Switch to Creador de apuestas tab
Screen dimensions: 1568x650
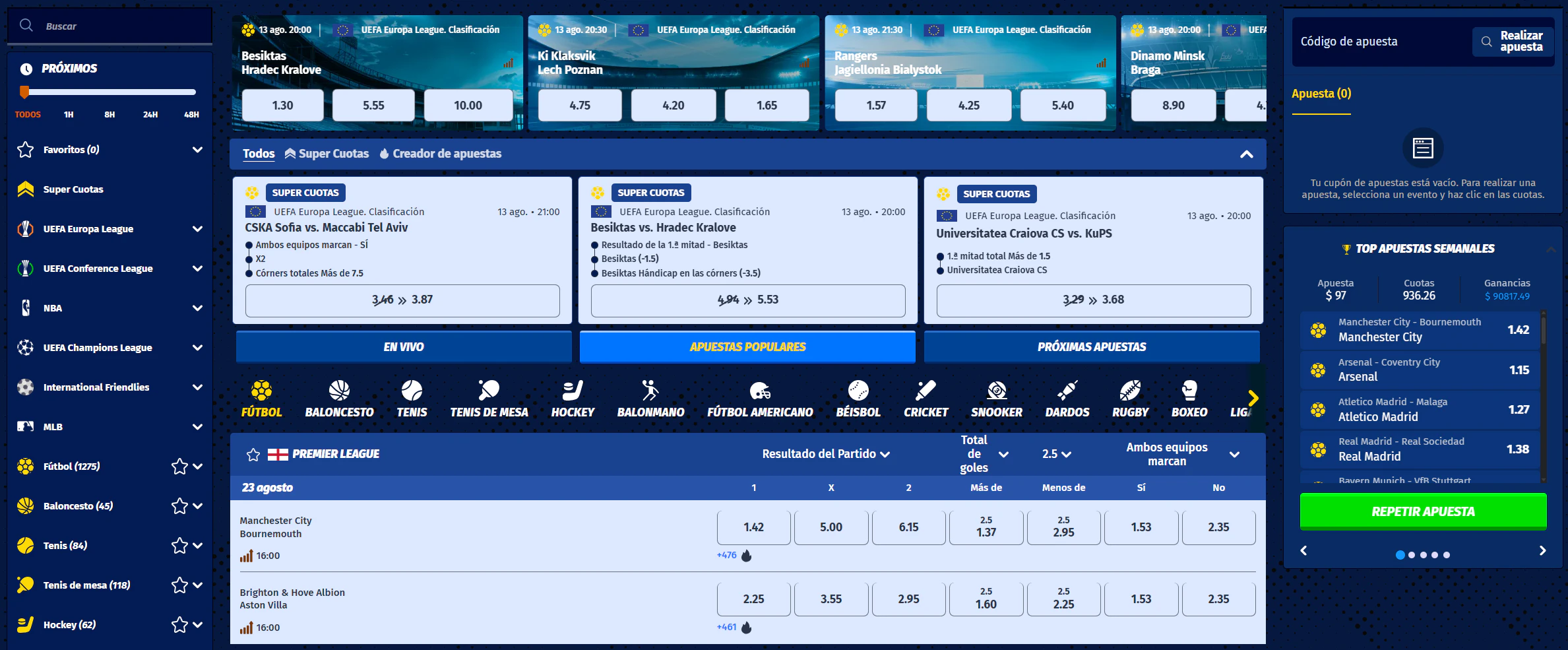pyautogui.click(x=441, y=154)
